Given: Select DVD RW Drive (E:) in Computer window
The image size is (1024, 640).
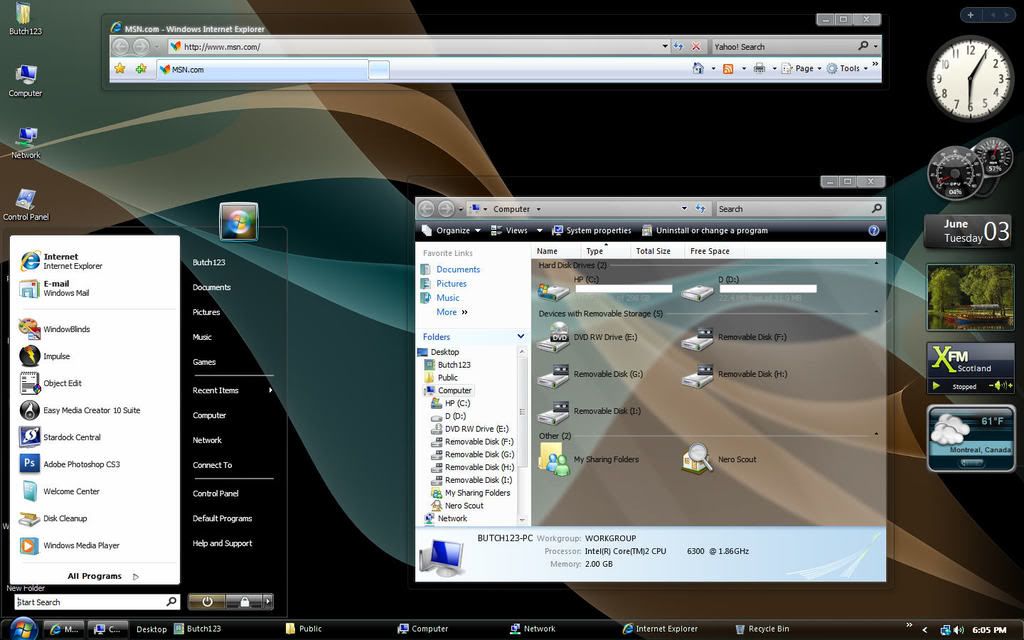Looking at the screenshot, I should point(588,338).
